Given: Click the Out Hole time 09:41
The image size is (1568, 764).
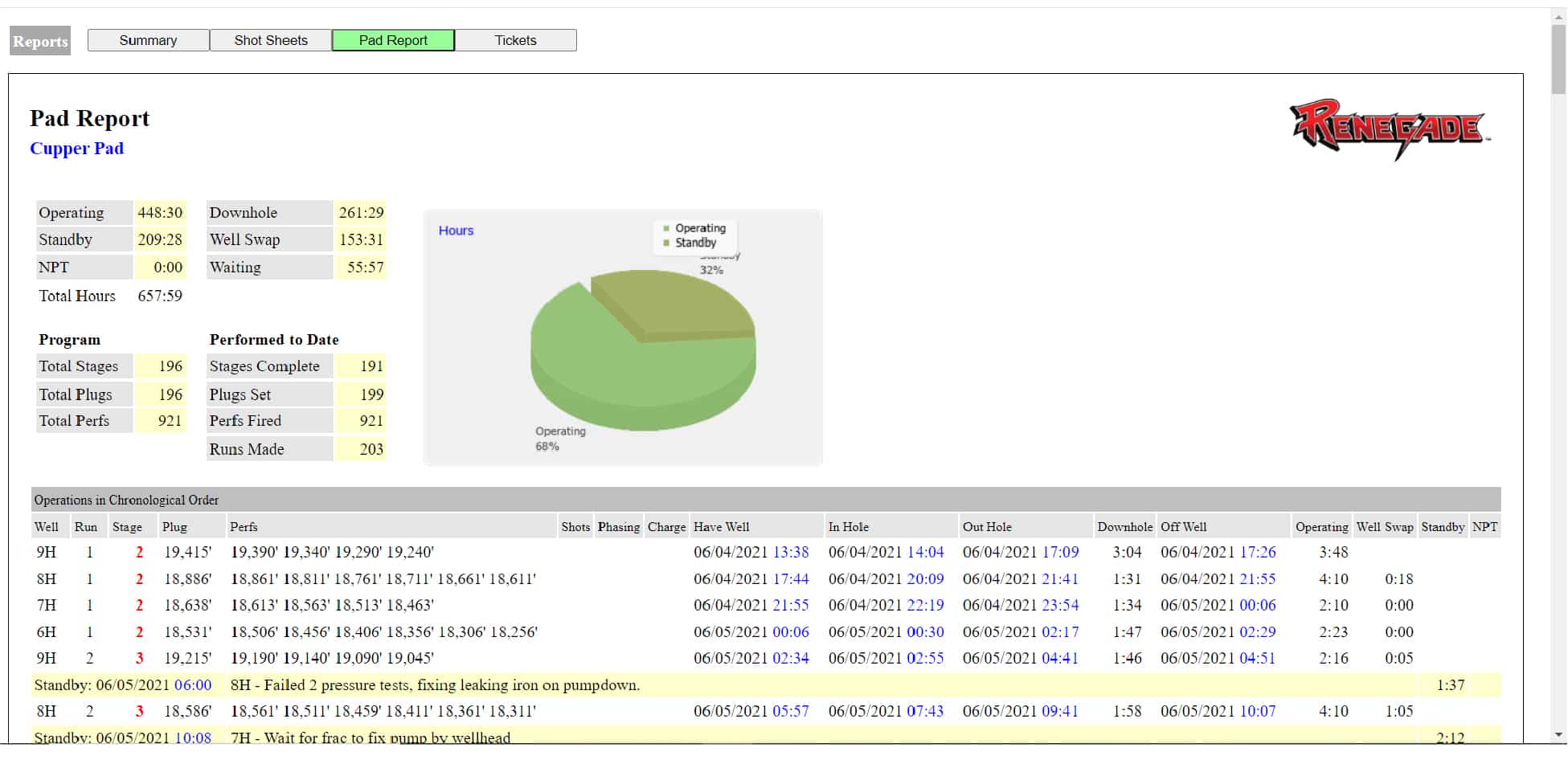Looking at the screenshot, I should click(x=1060, y=712).
